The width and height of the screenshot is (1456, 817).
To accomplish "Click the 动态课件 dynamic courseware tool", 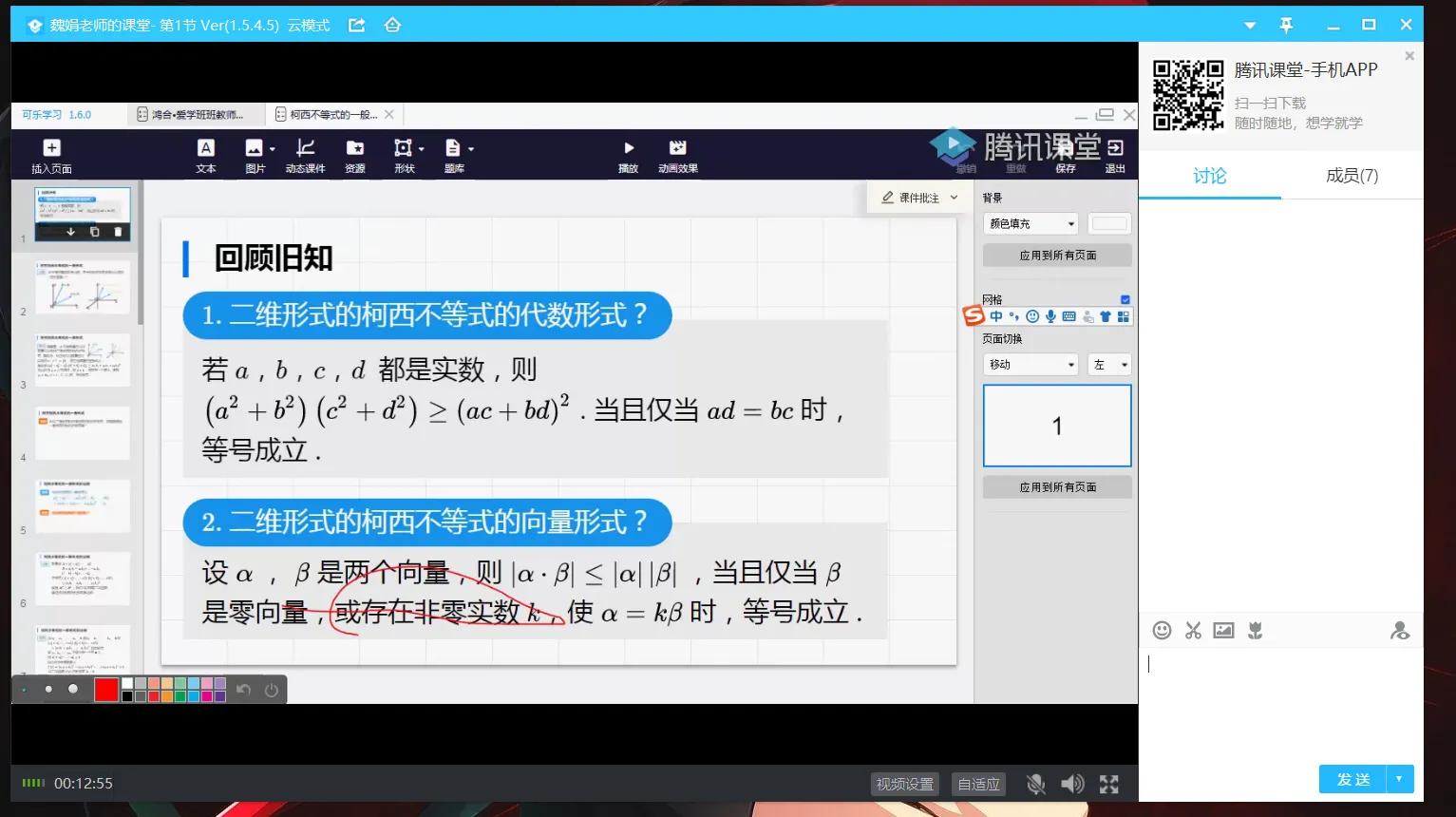I will coord(305,154).
